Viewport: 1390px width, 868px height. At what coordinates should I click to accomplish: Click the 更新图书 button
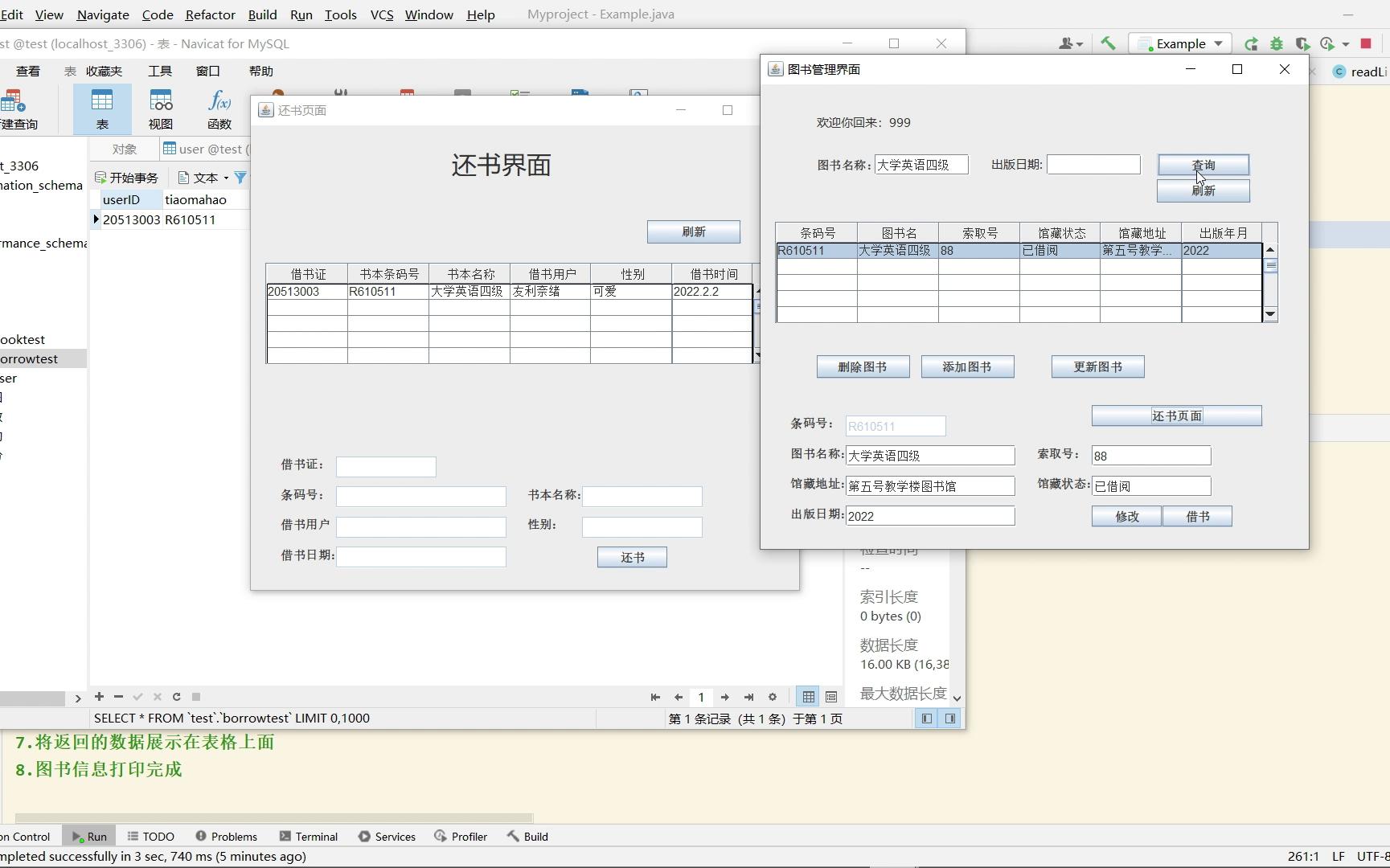point(1098,367)
